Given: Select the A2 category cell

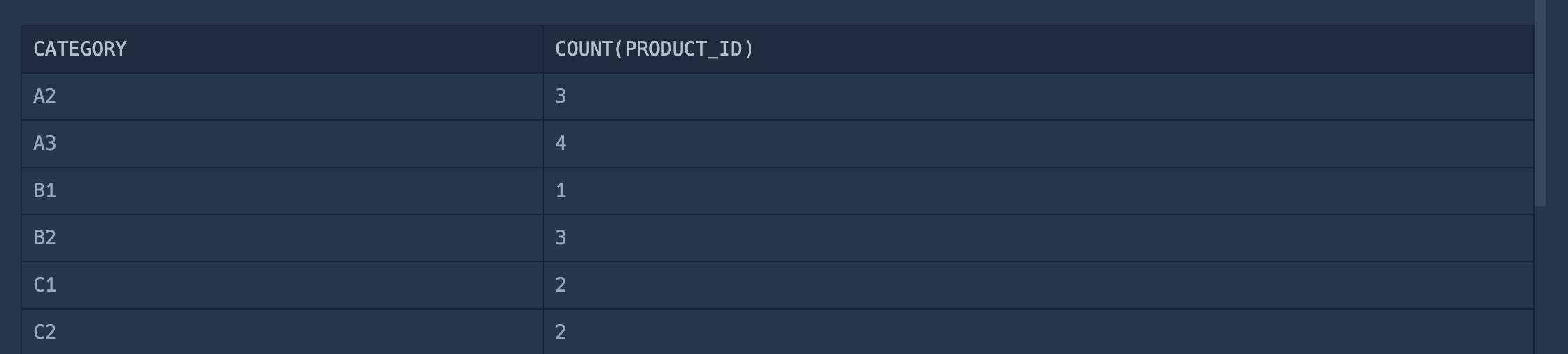Looking at the screenshot, I should click(282, 96).
